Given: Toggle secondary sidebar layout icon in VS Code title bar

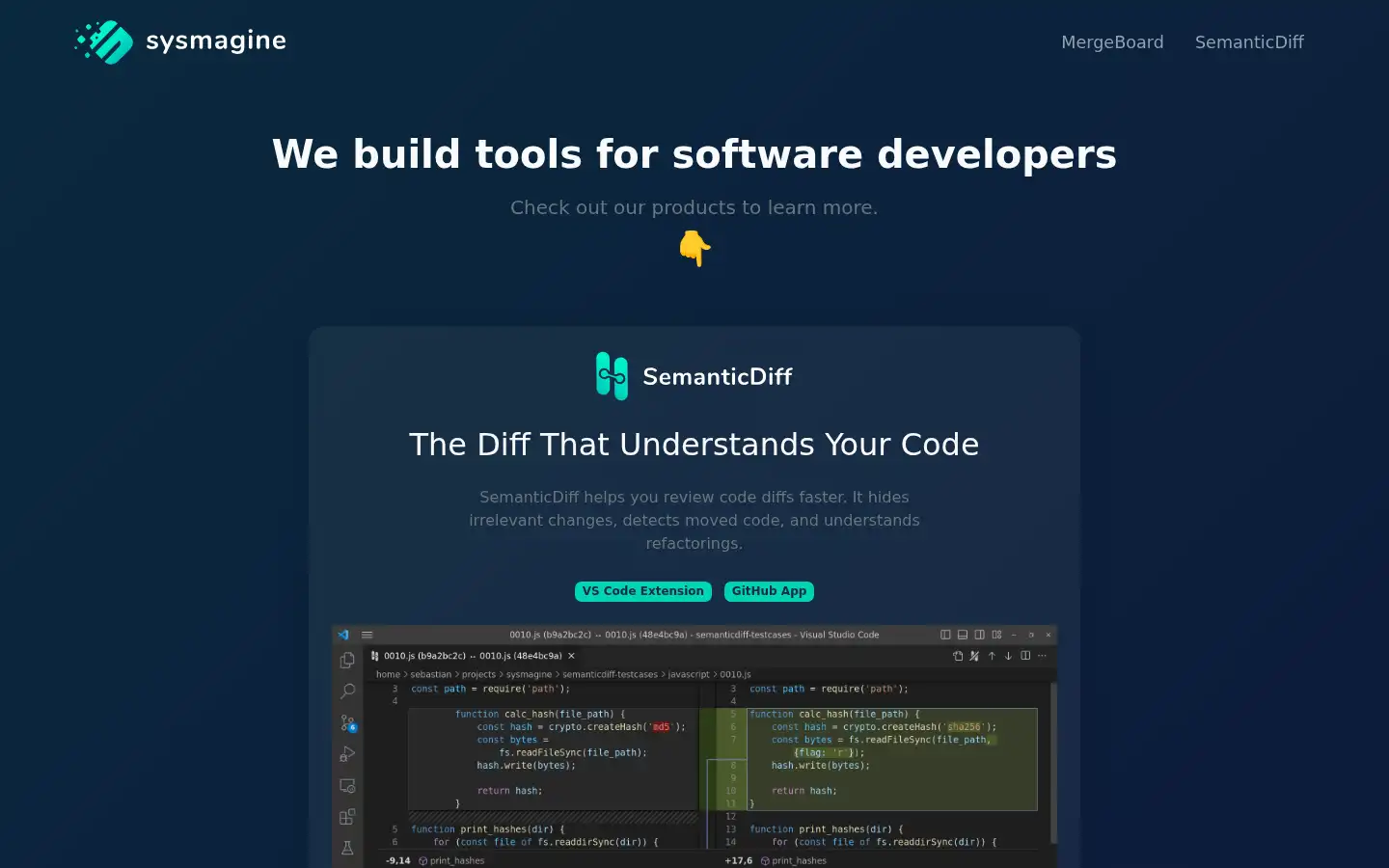Looking at the screenshot, I should [979, 635].
